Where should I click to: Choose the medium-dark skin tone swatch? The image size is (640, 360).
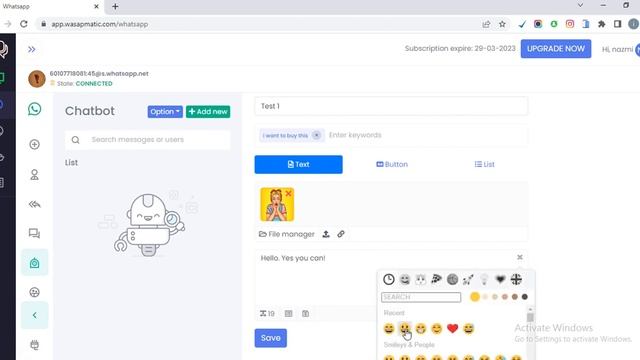coord(515,297)
